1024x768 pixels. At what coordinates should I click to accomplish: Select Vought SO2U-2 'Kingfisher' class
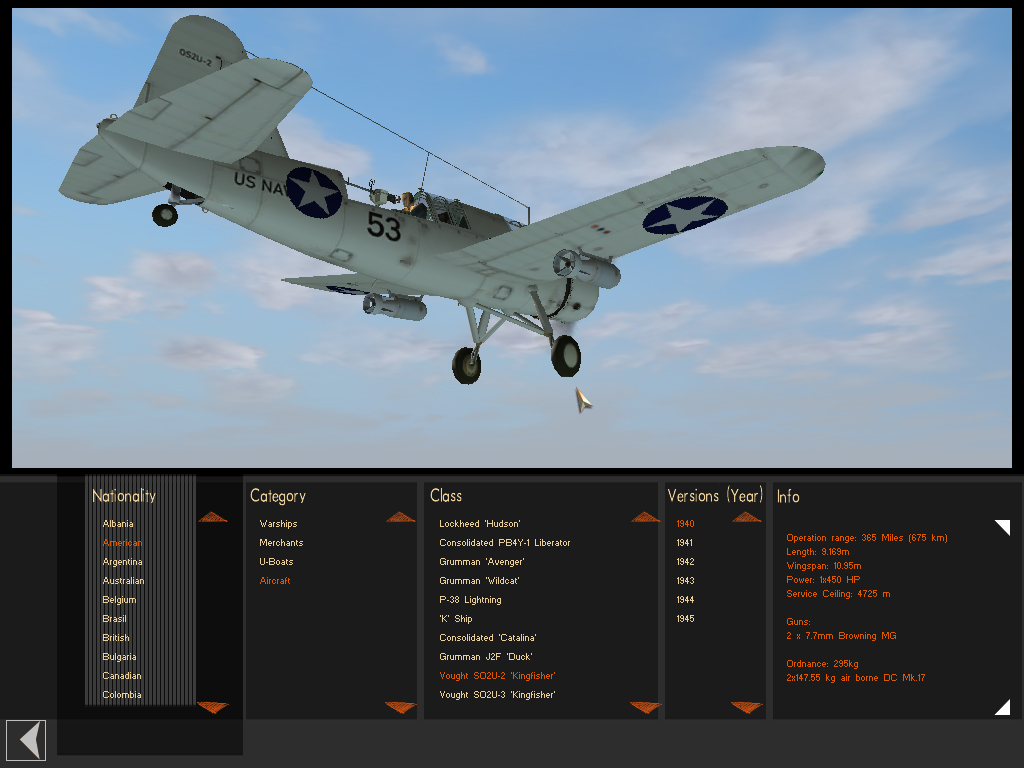[497, 675]
